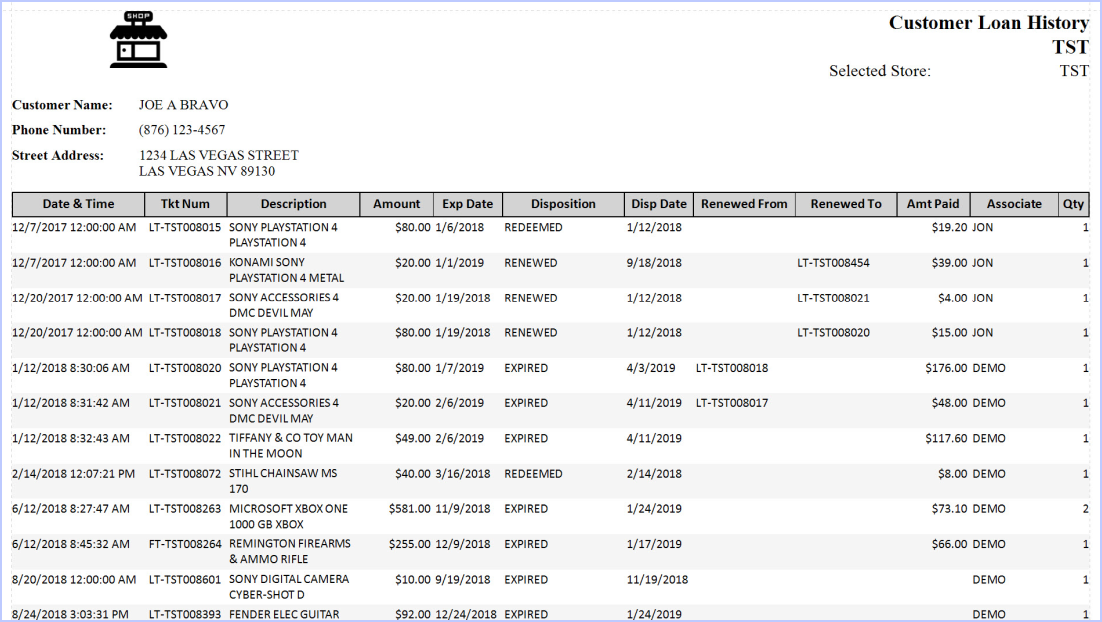Click Renewed To value LT-TST008454

(833, 263)
